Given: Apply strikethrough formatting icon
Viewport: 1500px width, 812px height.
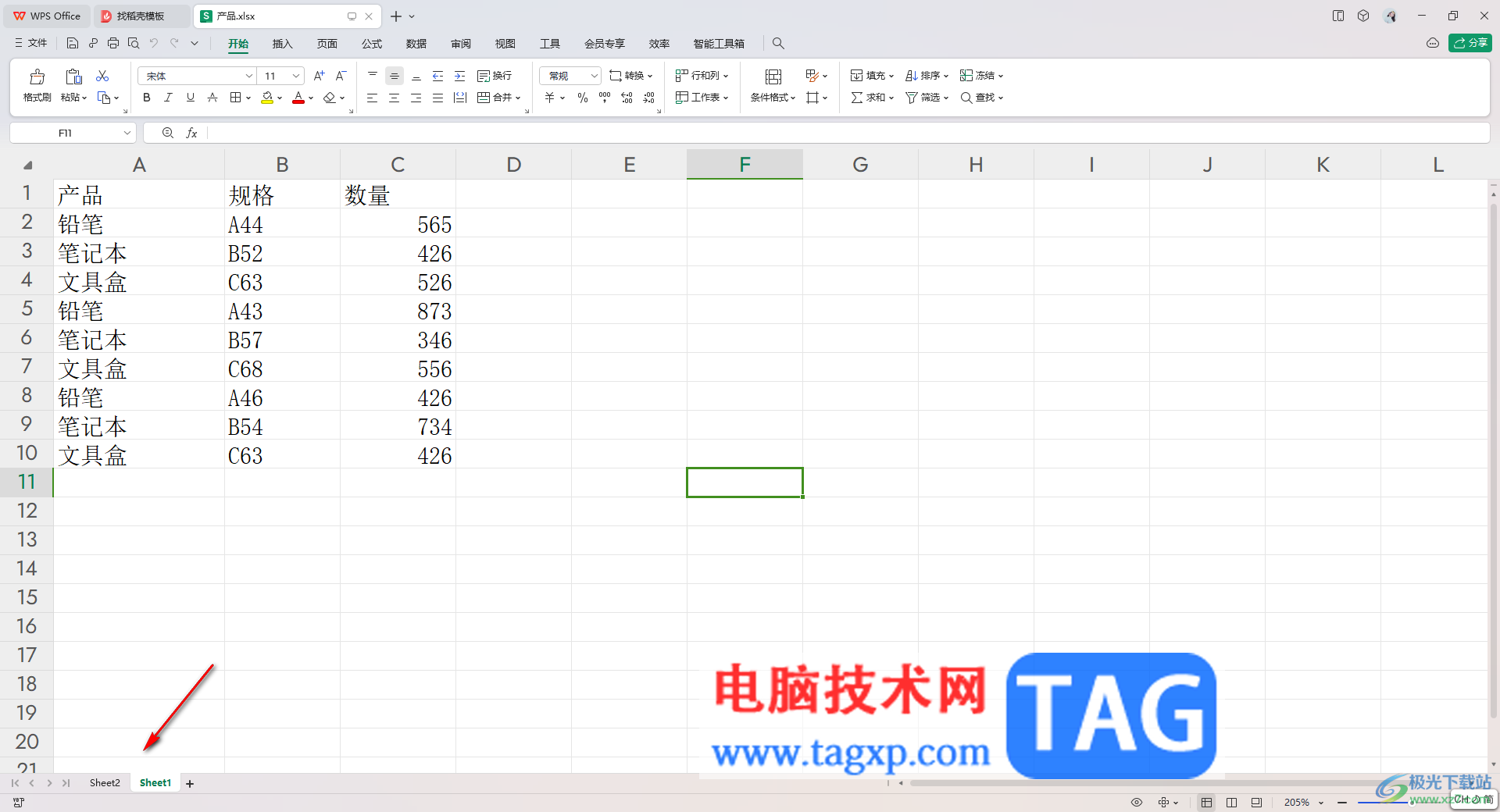Looking at the screenshot, I should pos(212,98).
